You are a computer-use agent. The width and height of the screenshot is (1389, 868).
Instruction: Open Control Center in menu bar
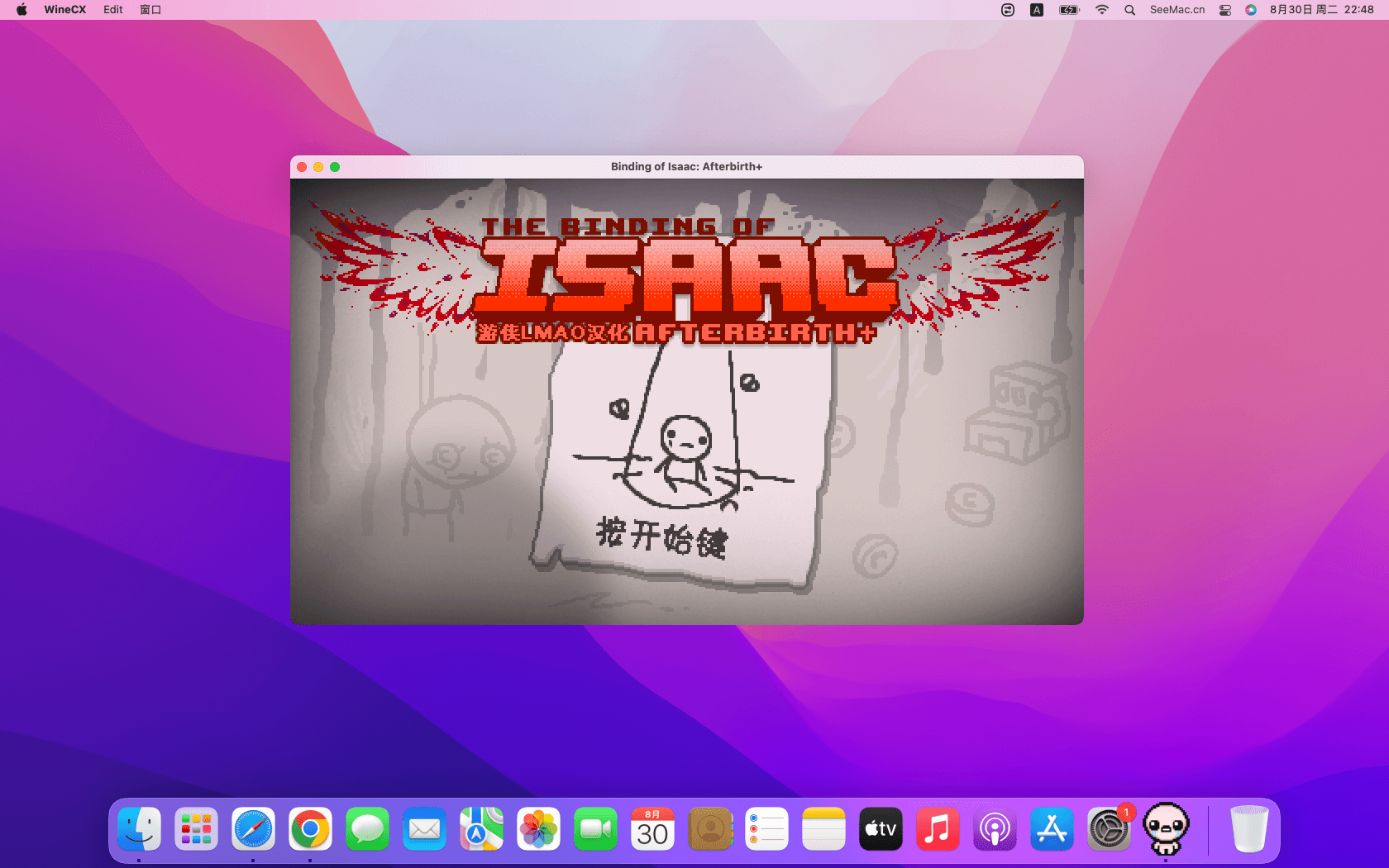[x=1225, y=10]
